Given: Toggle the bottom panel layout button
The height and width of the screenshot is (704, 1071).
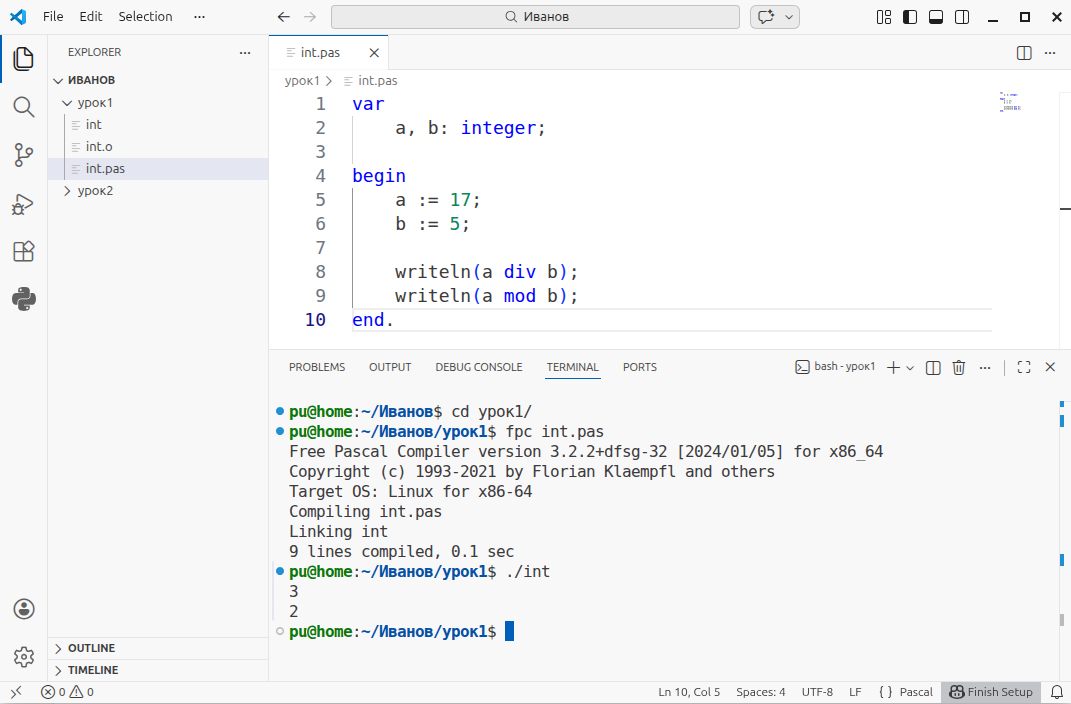Looking at the screenshot, I should pos(936,17).
